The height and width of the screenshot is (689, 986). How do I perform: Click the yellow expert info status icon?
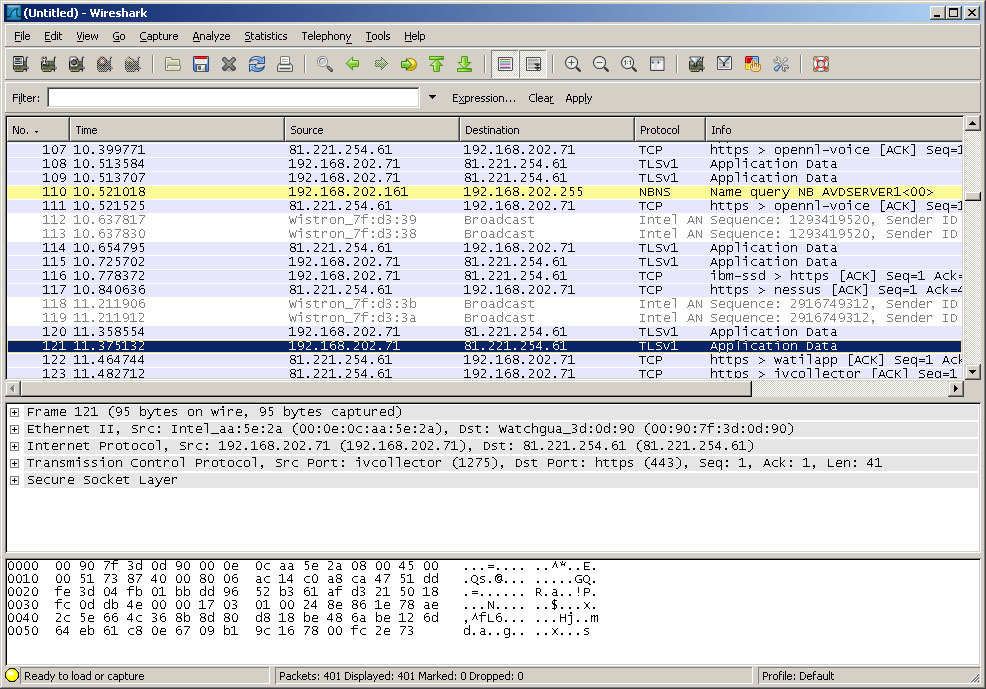click(12, 675)
